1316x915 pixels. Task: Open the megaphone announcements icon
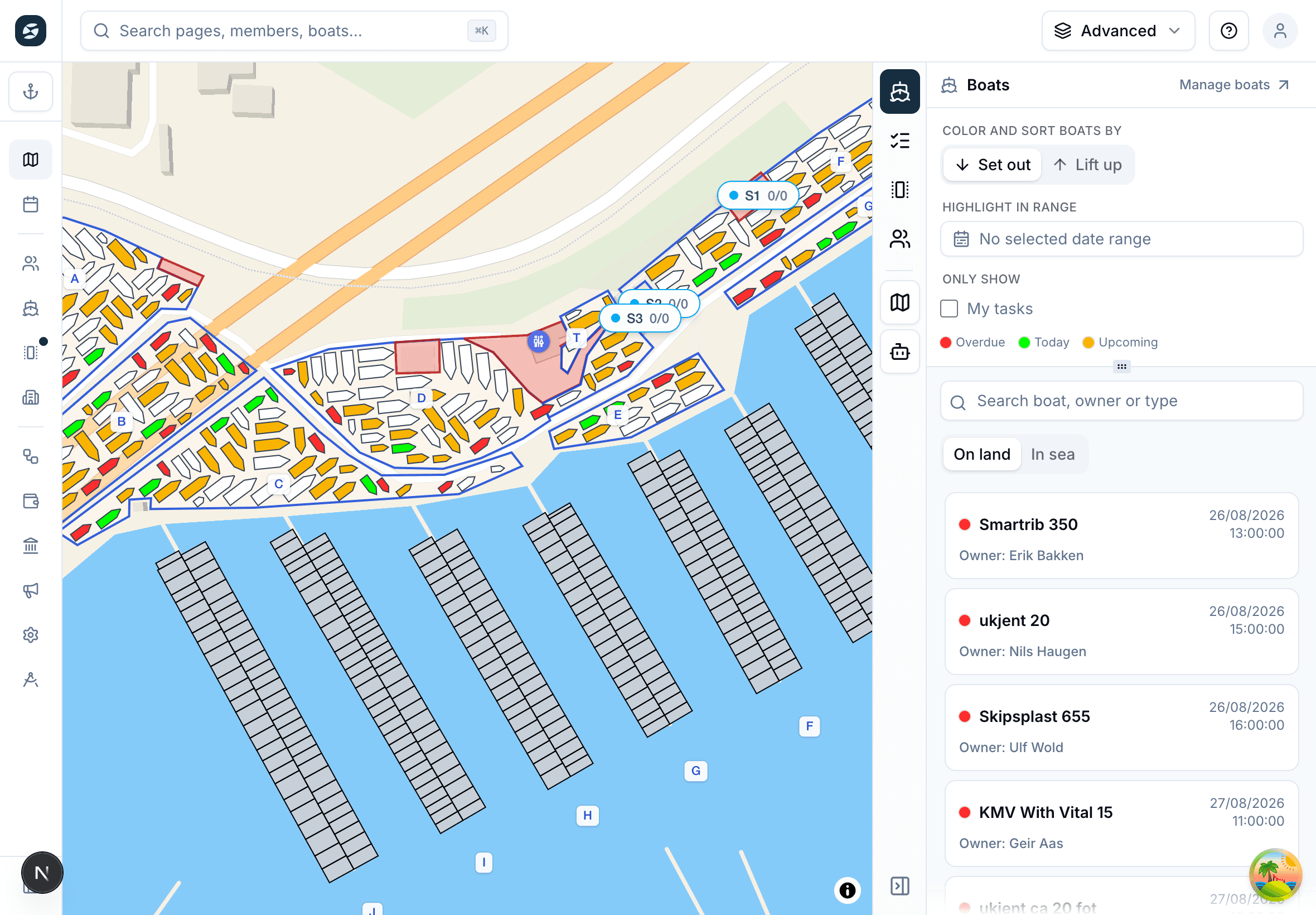30,590
